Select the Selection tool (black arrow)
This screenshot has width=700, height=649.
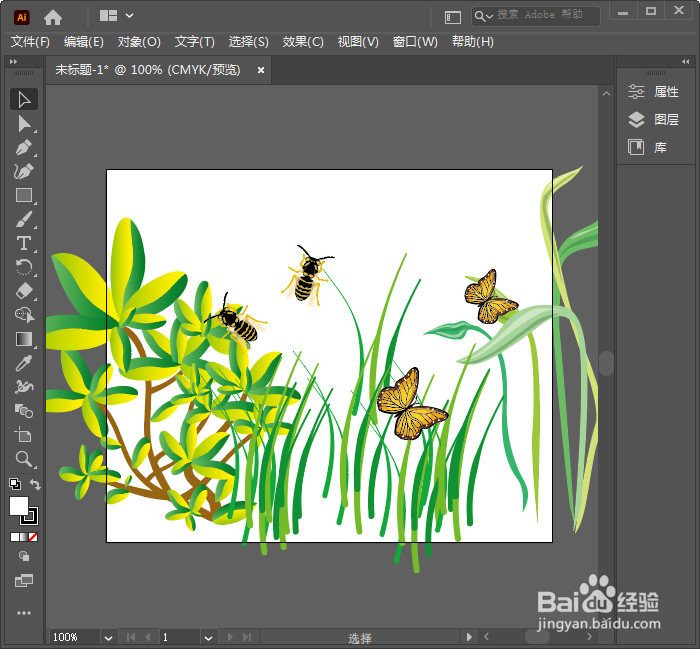coord(24,99)
